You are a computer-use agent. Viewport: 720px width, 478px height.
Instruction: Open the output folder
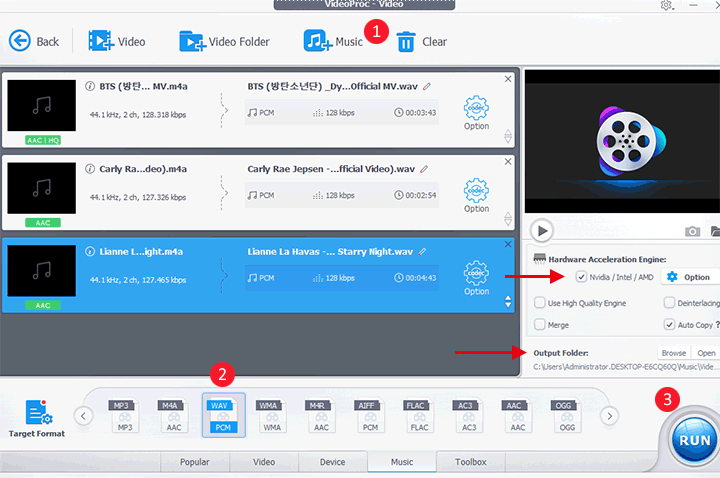coord(706,353)
